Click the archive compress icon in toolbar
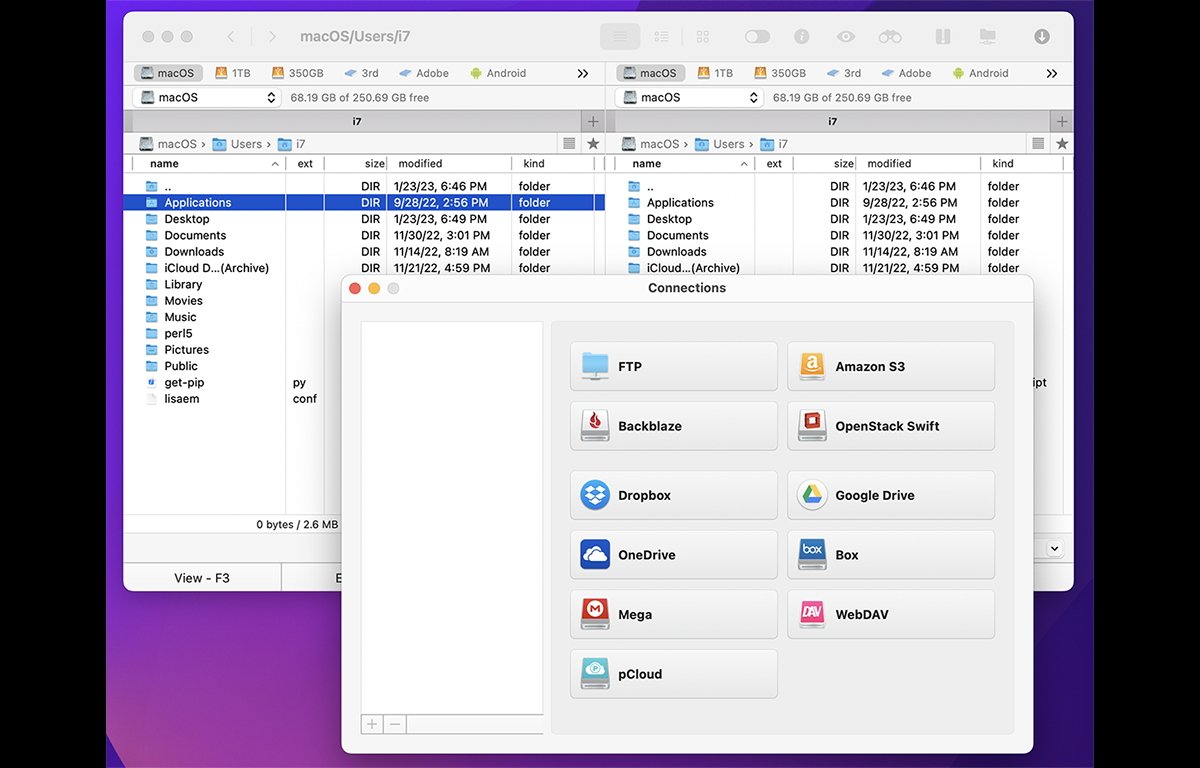The width and height of the screenshot is (1200, 768). point(942,37)
